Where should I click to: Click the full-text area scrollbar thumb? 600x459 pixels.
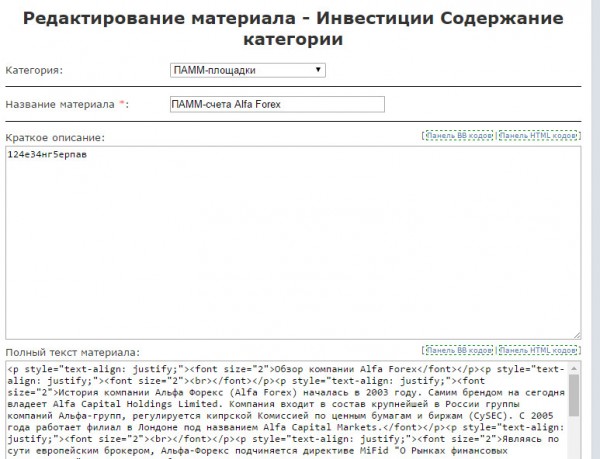(574, 396)
